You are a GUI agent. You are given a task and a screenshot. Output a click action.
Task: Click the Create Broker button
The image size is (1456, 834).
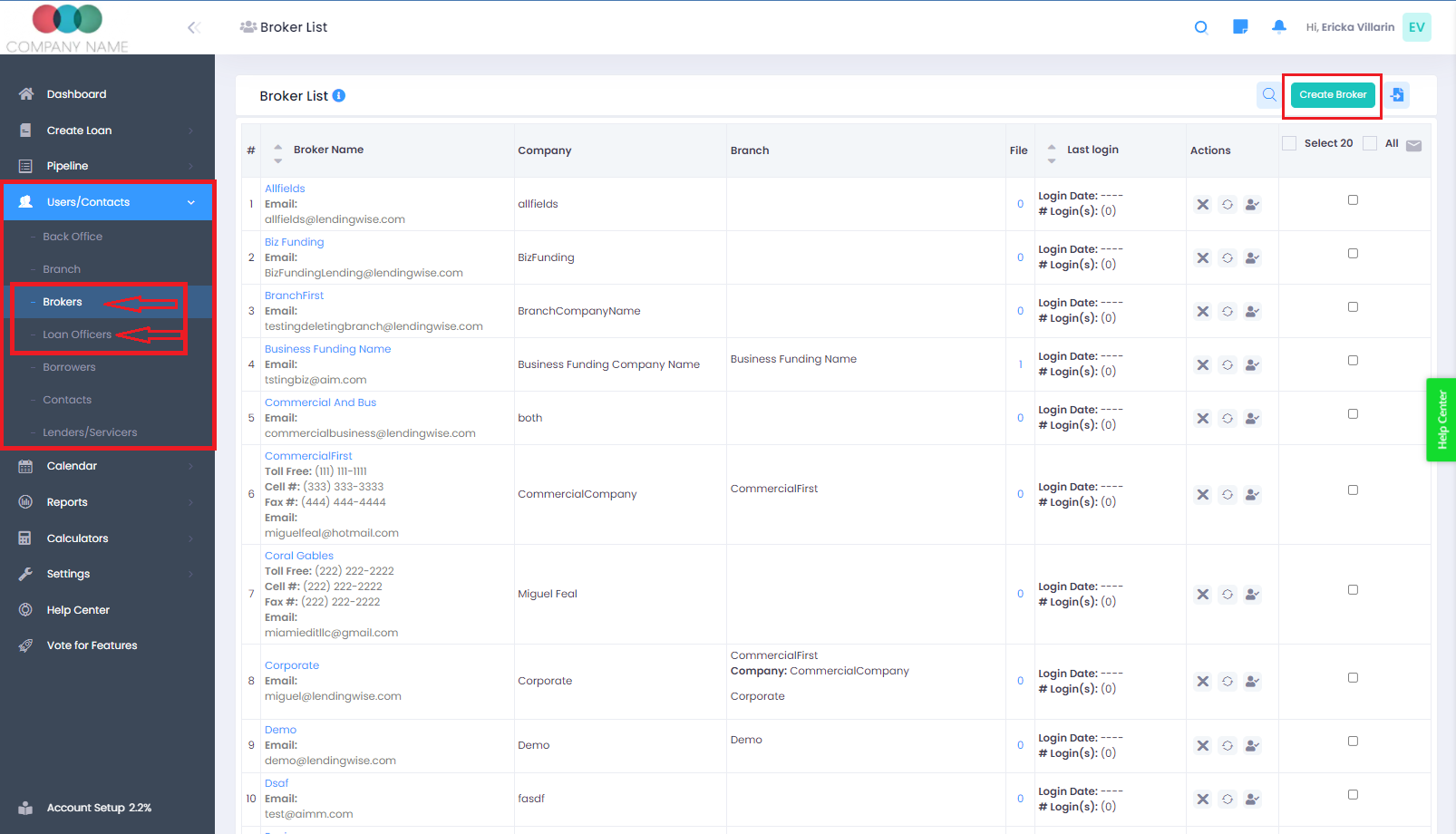1332,95
